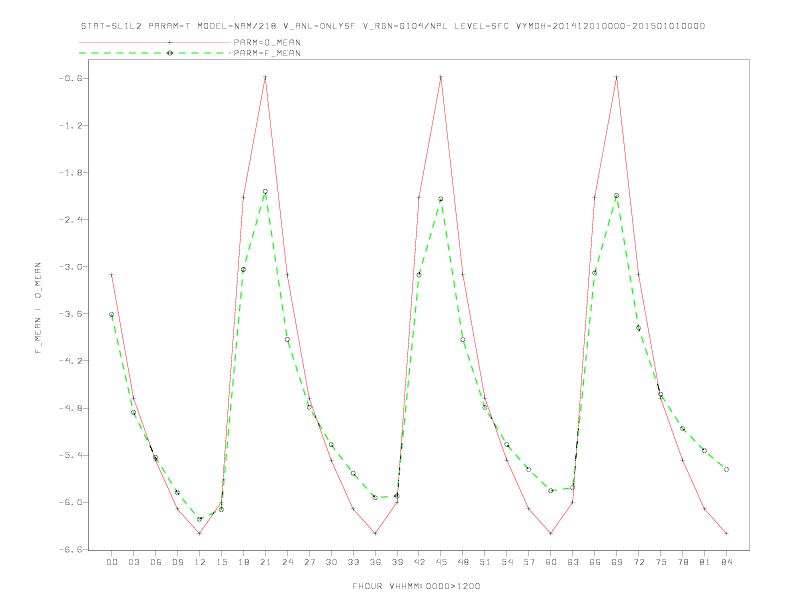
Task: Click the FHOUR VHHMM=0000>1200 axis title
Action: [416, 586]
